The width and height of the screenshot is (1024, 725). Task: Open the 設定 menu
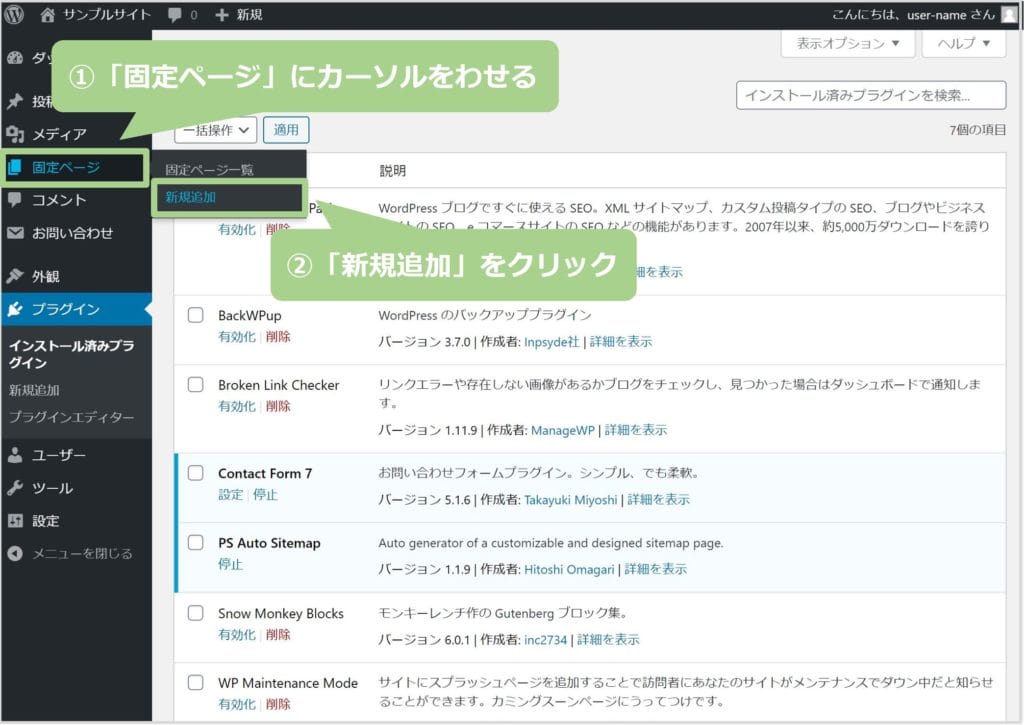tap(46, 521)
